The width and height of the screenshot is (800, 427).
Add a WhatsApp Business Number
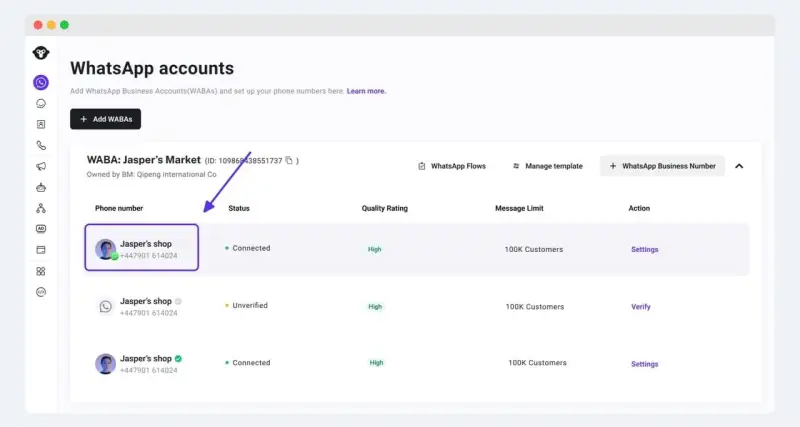point(661,166)
